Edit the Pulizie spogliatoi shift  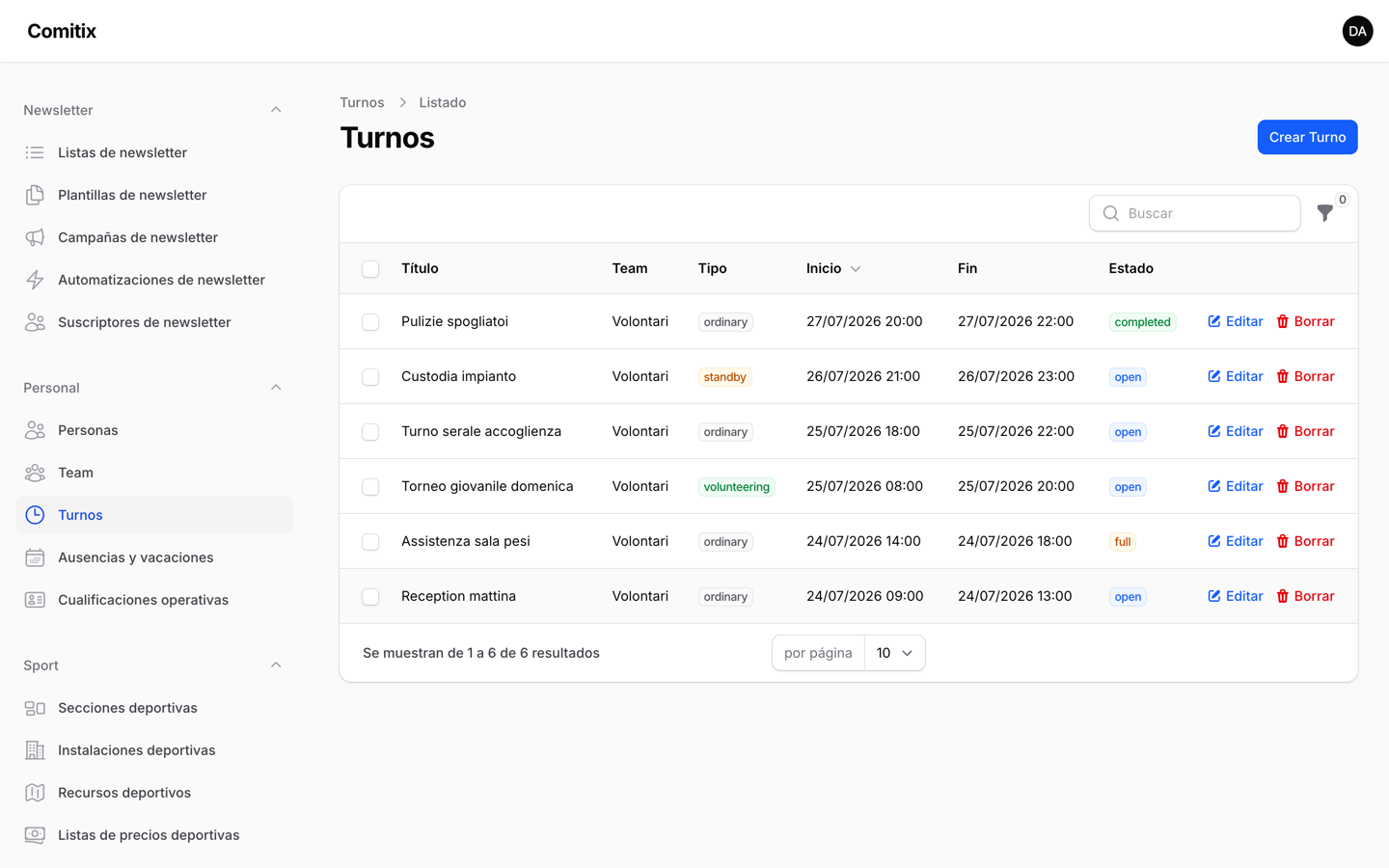(1236, 321)
